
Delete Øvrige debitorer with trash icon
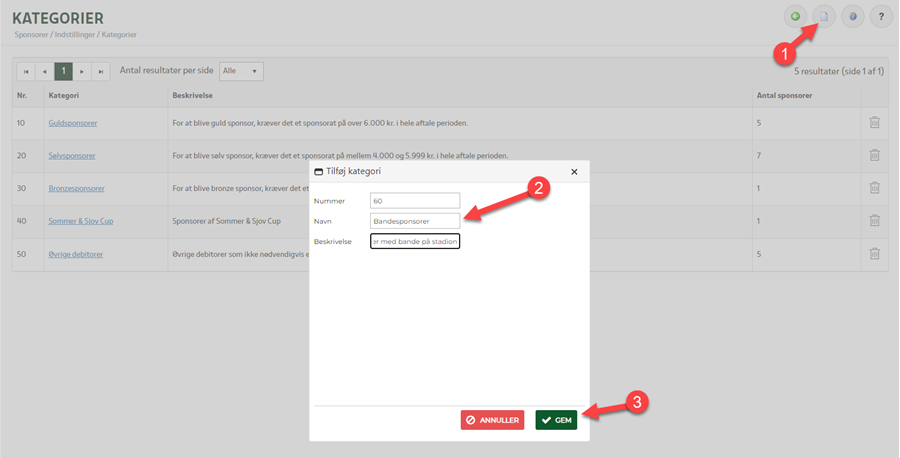click(x=874, y=254)
